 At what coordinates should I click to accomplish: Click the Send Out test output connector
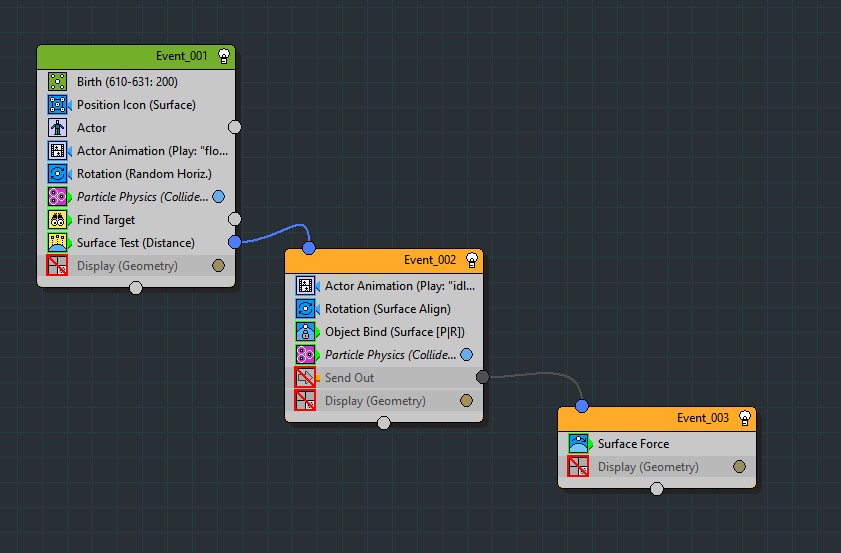[x=483, y=377]
